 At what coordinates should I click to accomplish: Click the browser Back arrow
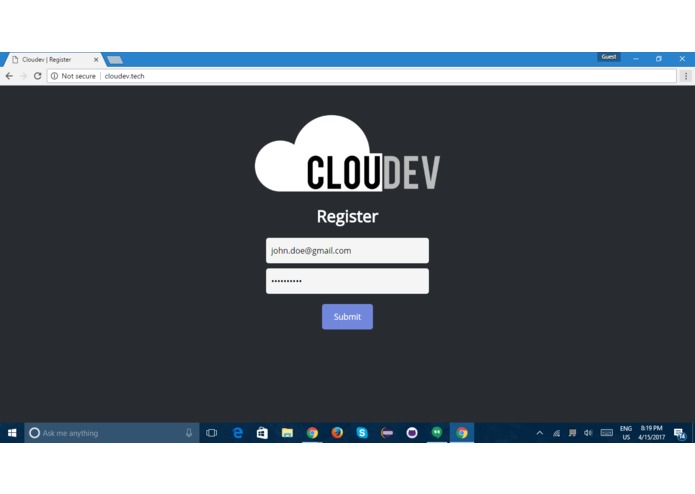coord(9,76)
